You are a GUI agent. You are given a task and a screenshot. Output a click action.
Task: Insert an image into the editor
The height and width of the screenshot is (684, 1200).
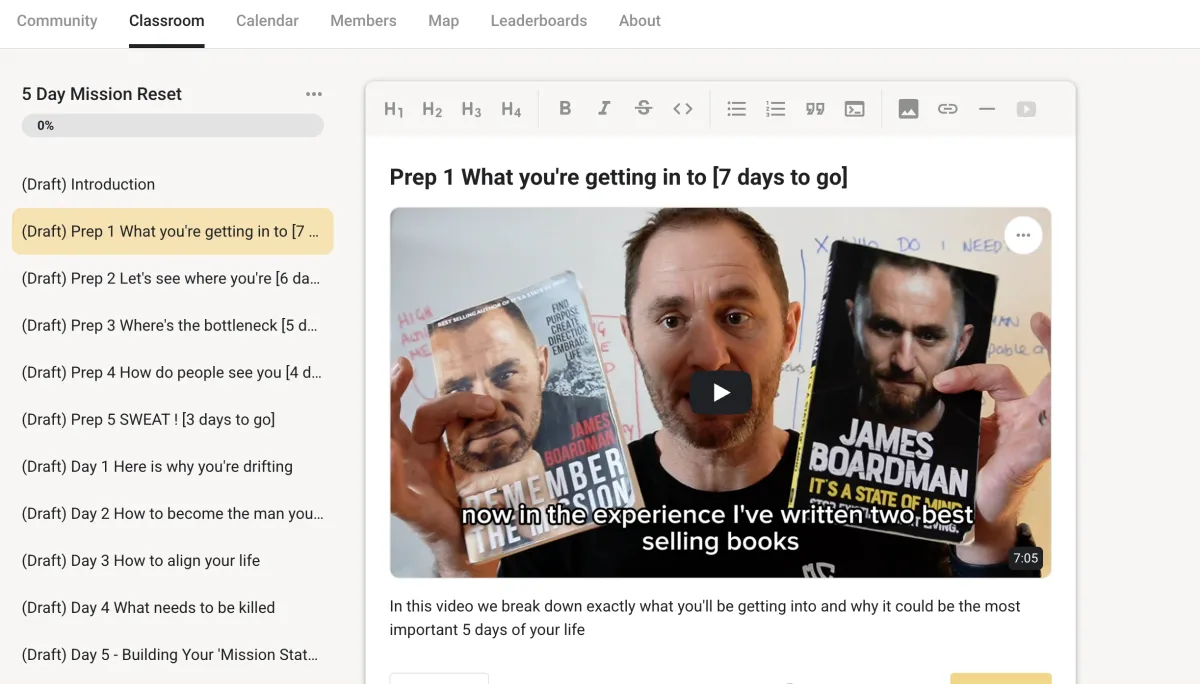click(908, 109)
